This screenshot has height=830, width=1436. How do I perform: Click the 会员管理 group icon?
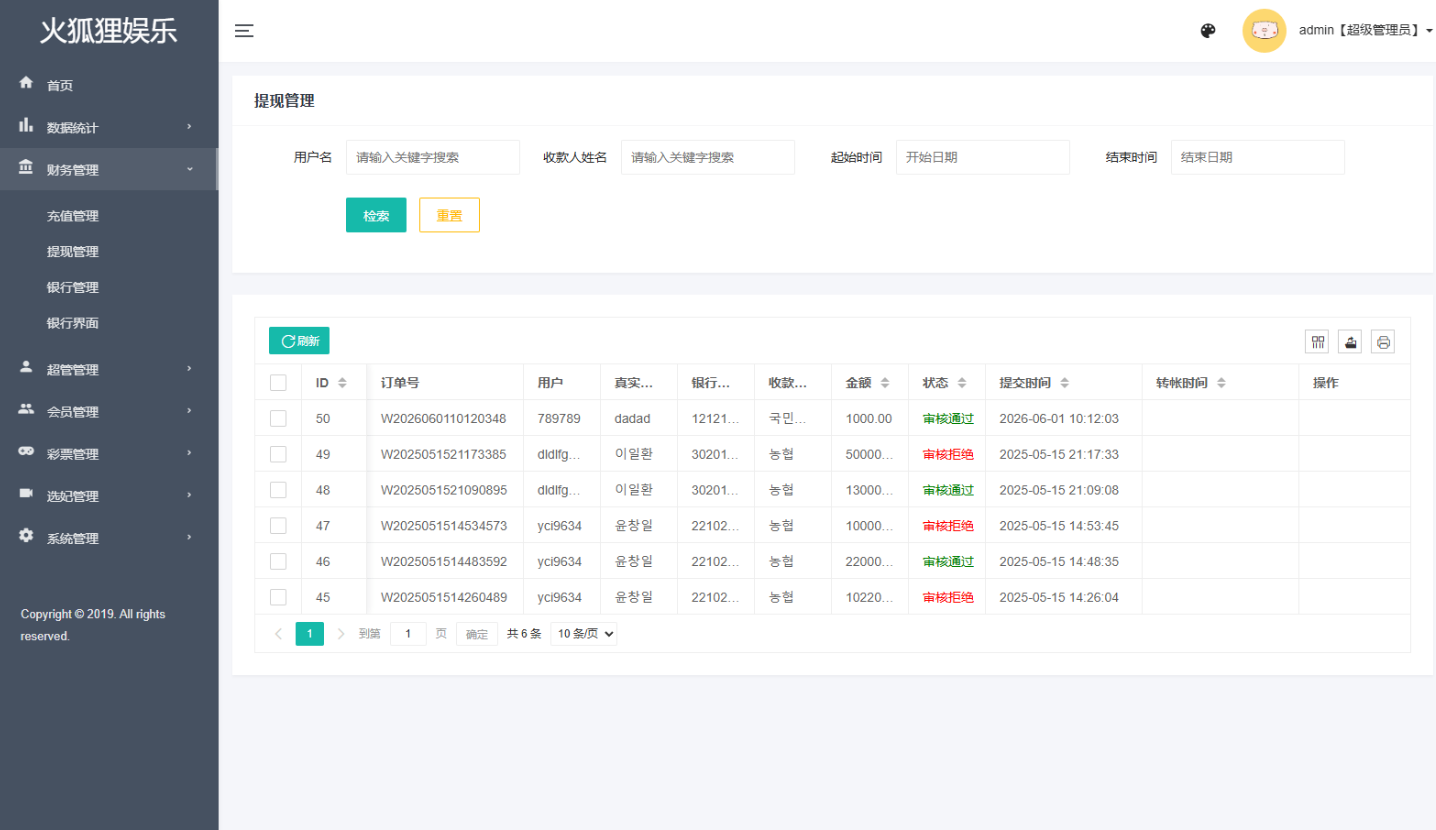[26, 409]
